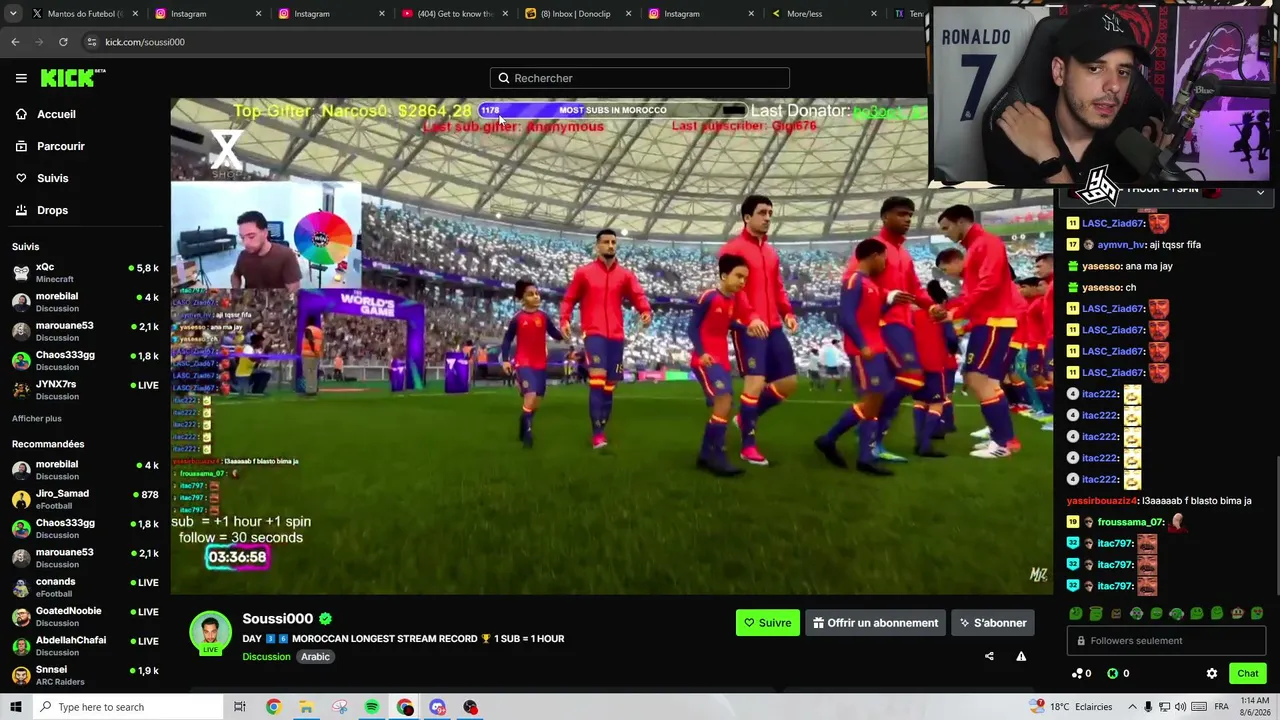Open the Discussion category link
This screenshot has width=1280, height=720.
[266, 657]
